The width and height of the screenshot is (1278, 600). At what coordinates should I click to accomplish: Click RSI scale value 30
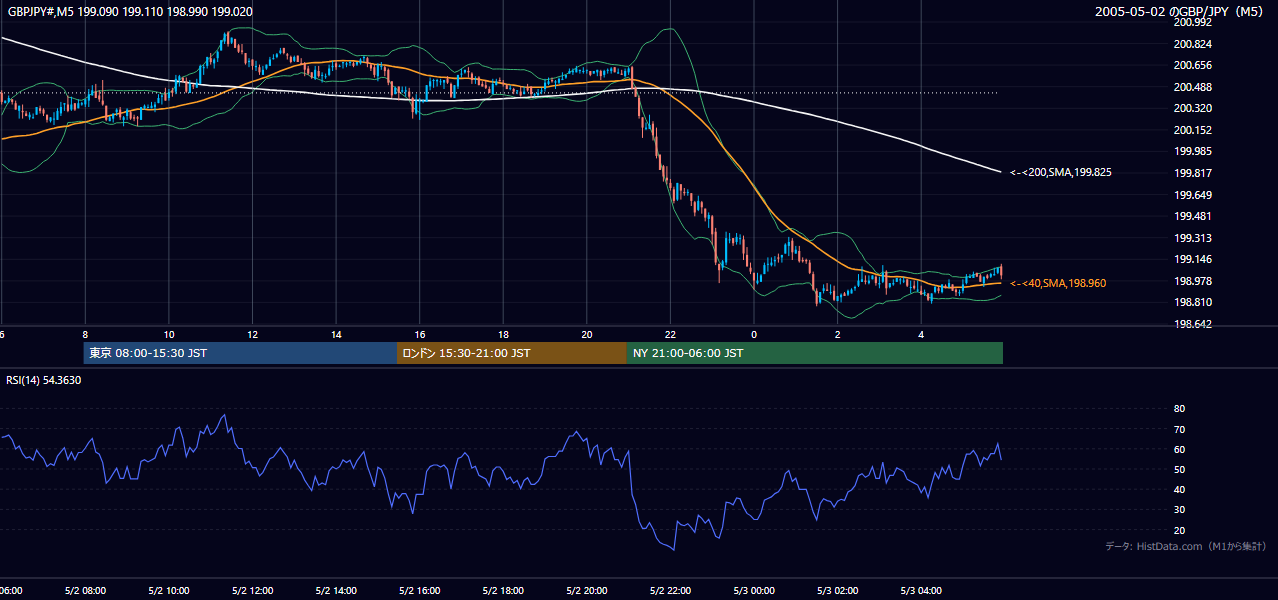coord(1179,510)
